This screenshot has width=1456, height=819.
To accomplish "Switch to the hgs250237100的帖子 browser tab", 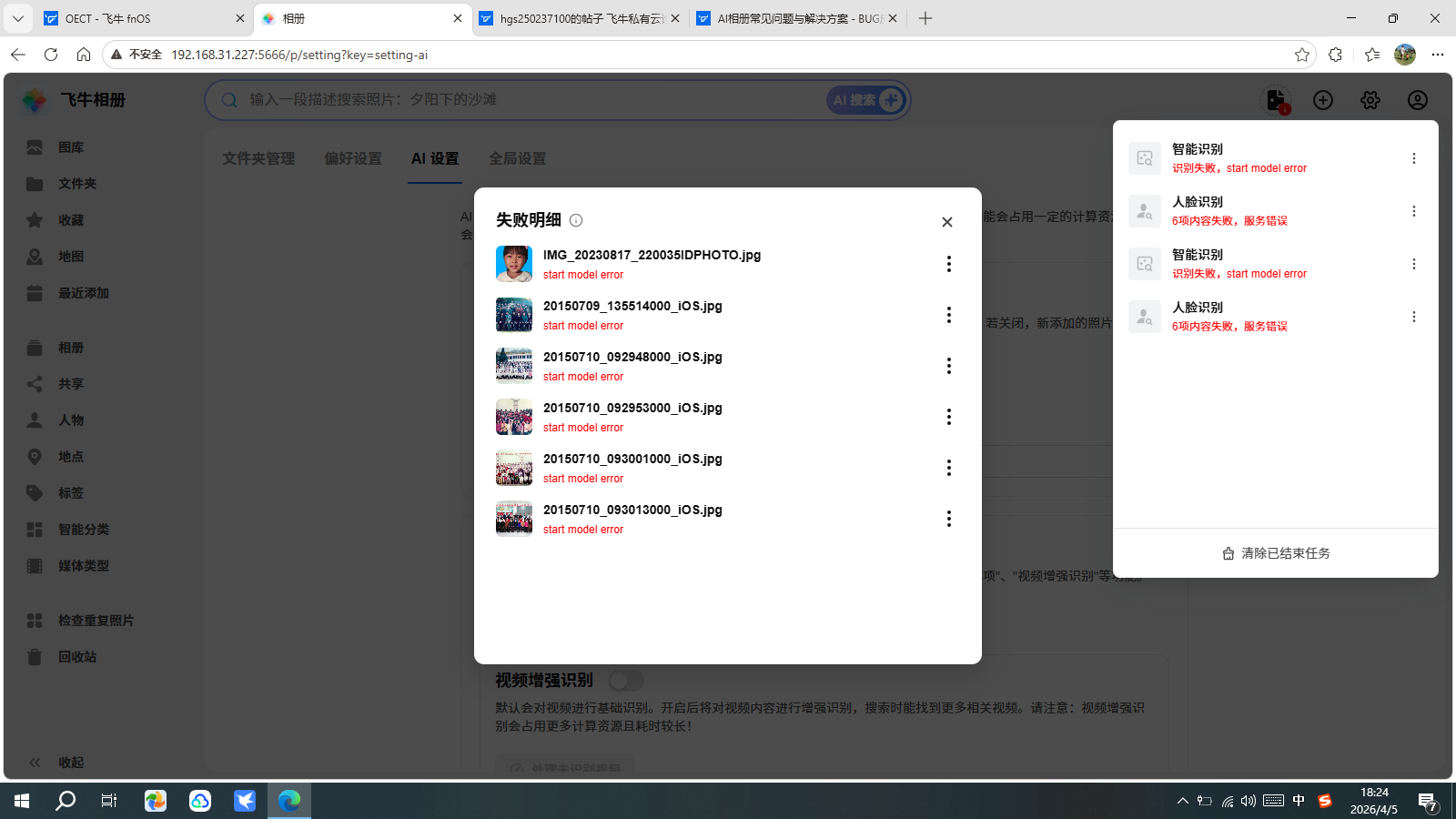I will click(581, 18).
